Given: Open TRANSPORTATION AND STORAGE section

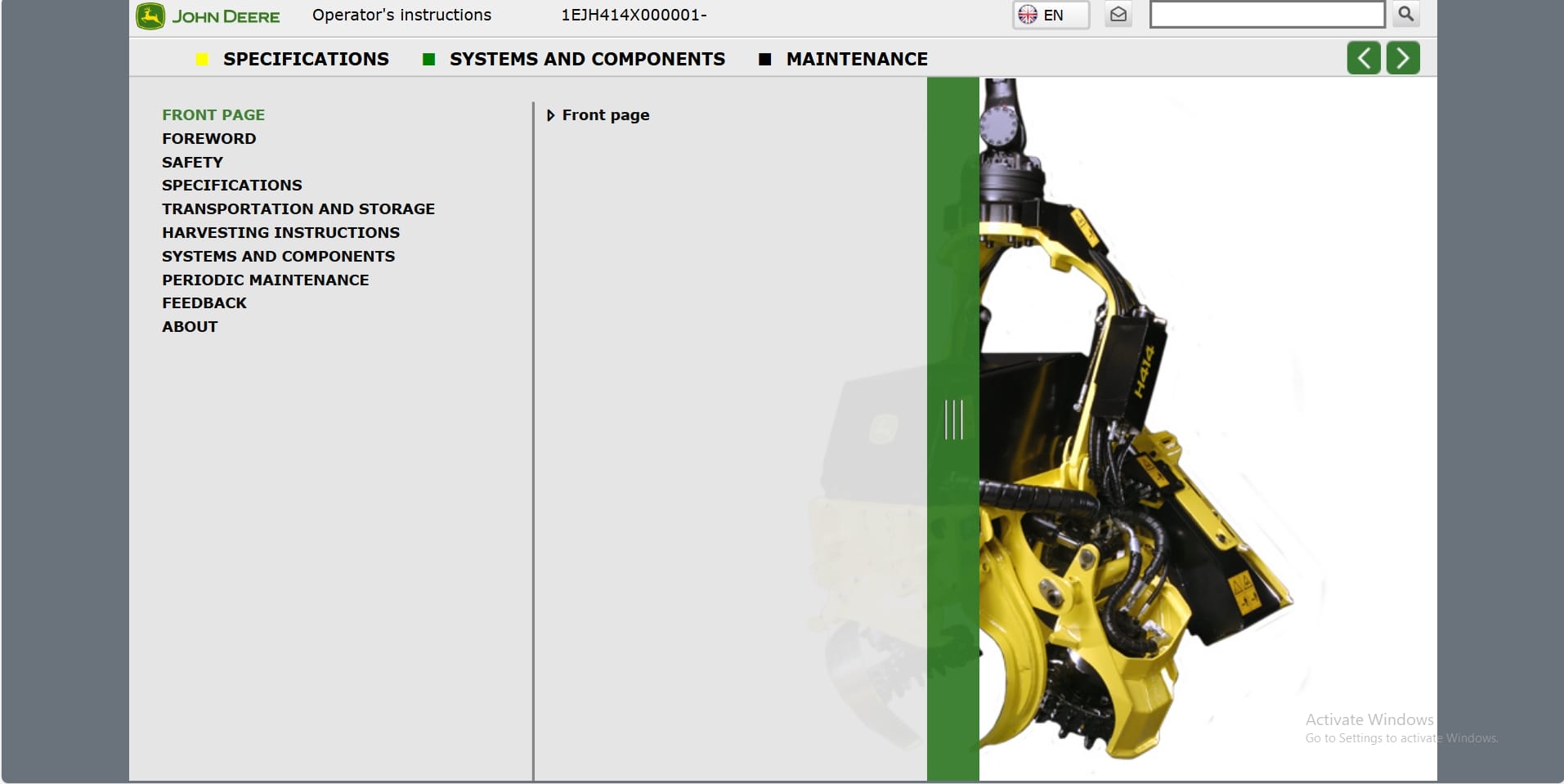Looking at the screenshot, I should coord(298,209).
